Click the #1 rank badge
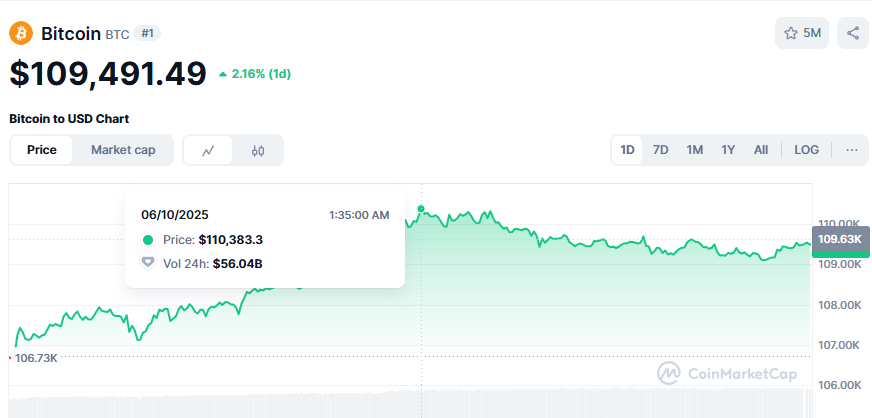Image resolution: width=872 pixels, height=418 pixels. click(x=148, y=33)
